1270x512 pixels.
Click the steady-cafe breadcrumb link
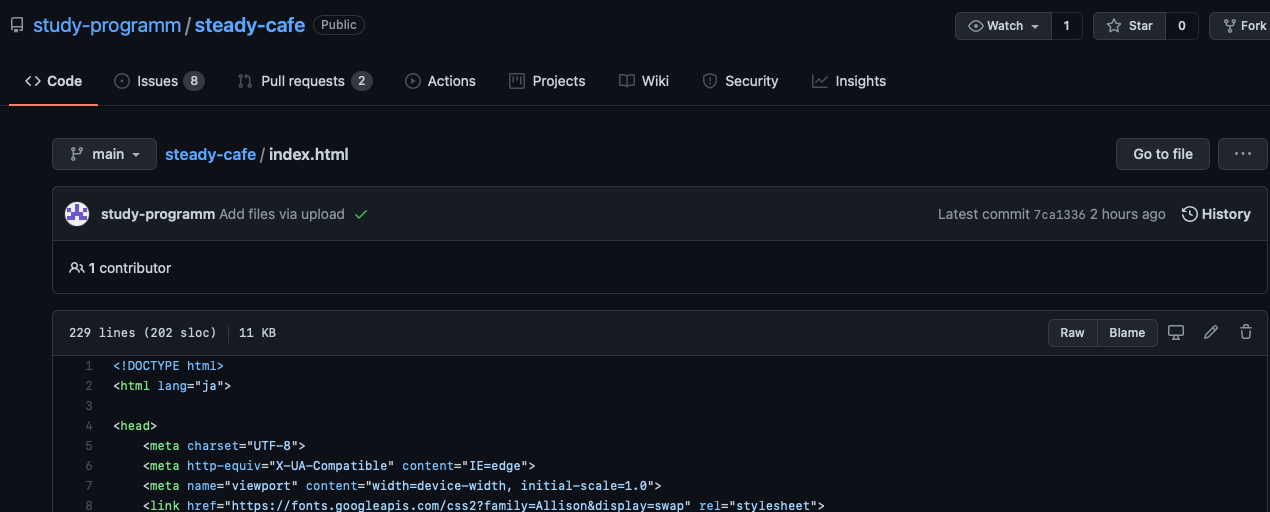(x=210, y=154)
